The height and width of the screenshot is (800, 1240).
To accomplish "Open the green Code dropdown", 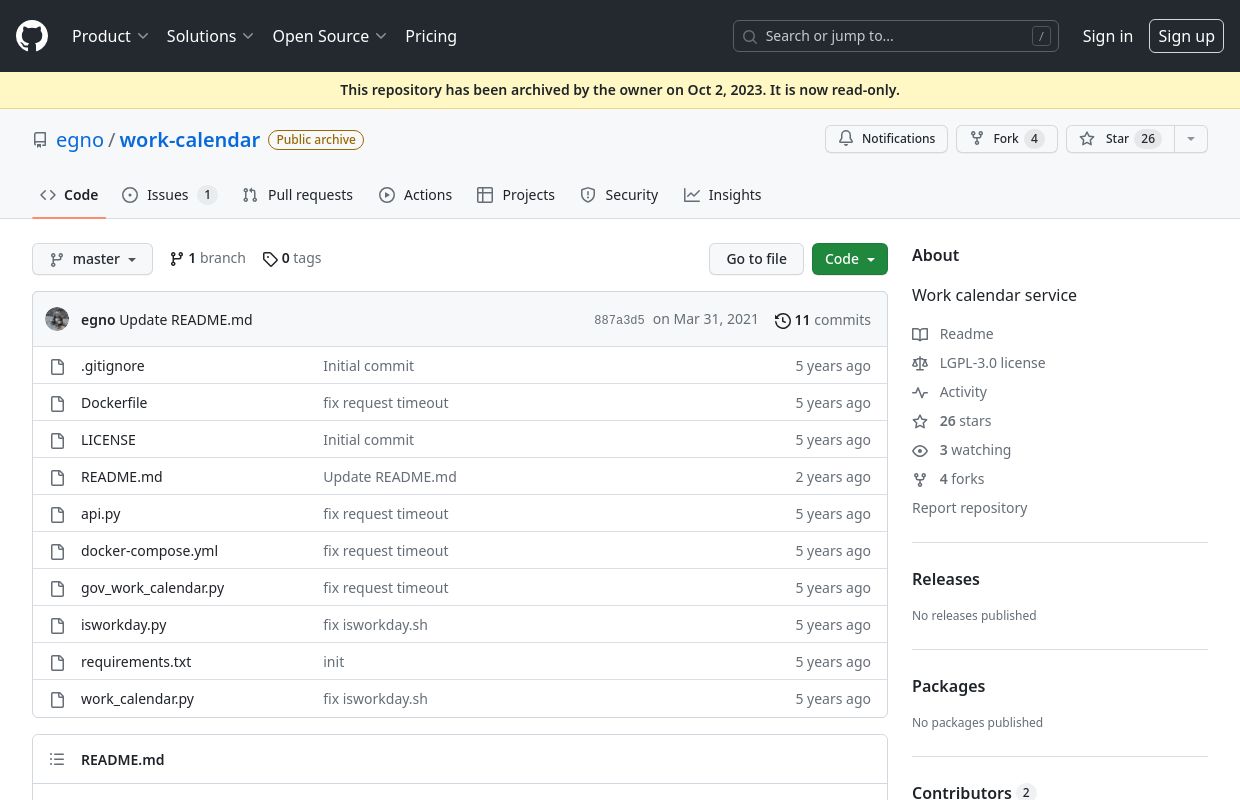I will pyautogui.click(x=850, y=259).
